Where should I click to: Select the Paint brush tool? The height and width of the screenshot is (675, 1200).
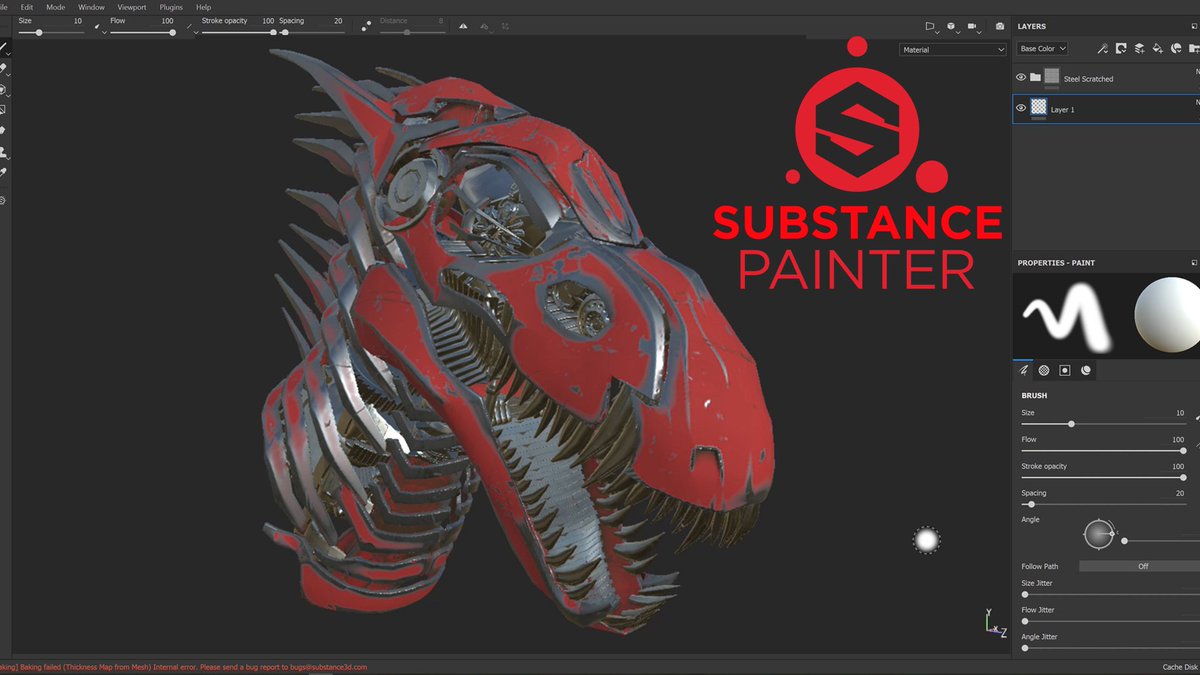point(3,47)
